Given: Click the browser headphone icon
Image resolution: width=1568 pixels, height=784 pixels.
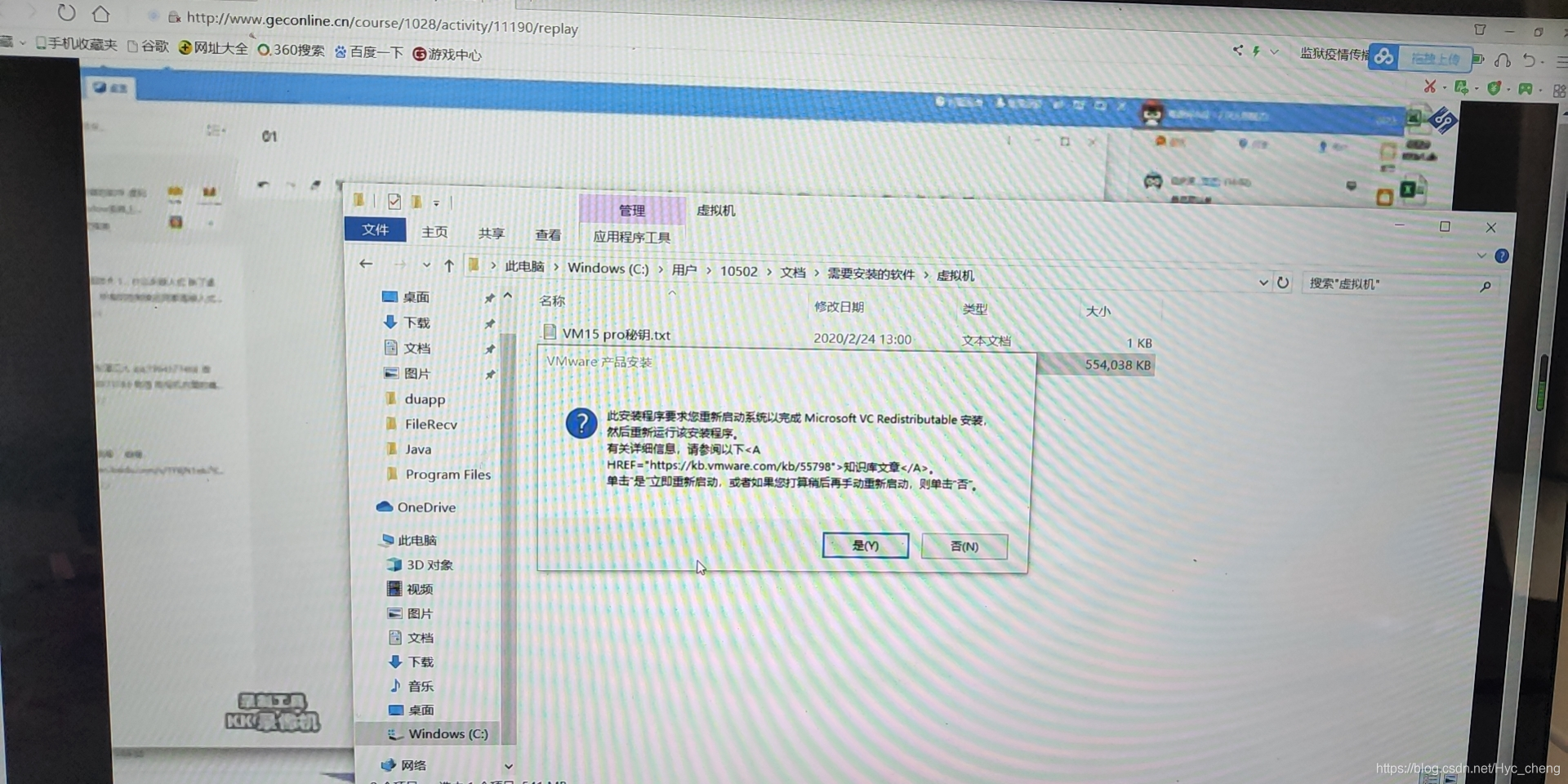Looking at the screenshot, I should coord(1502,60).
